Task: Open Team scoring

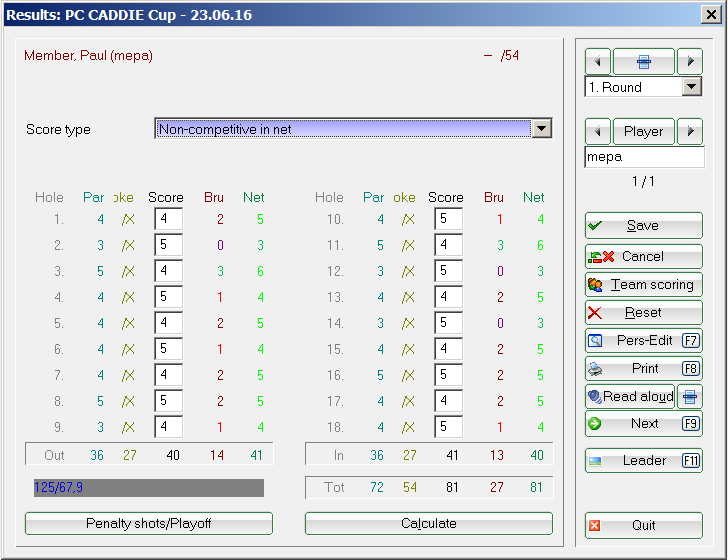Action: point(644,284)
